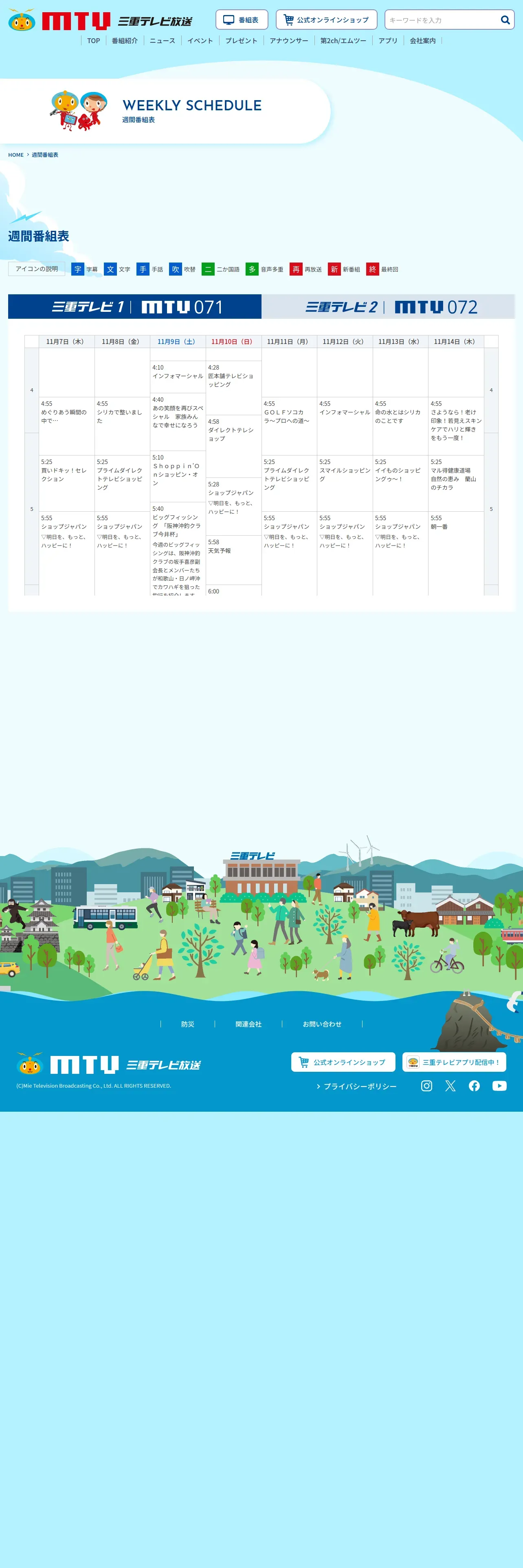Viewport: 523px width, 1568px height.
Task: Click アイコンの説明 button
Action: (37, 268)
